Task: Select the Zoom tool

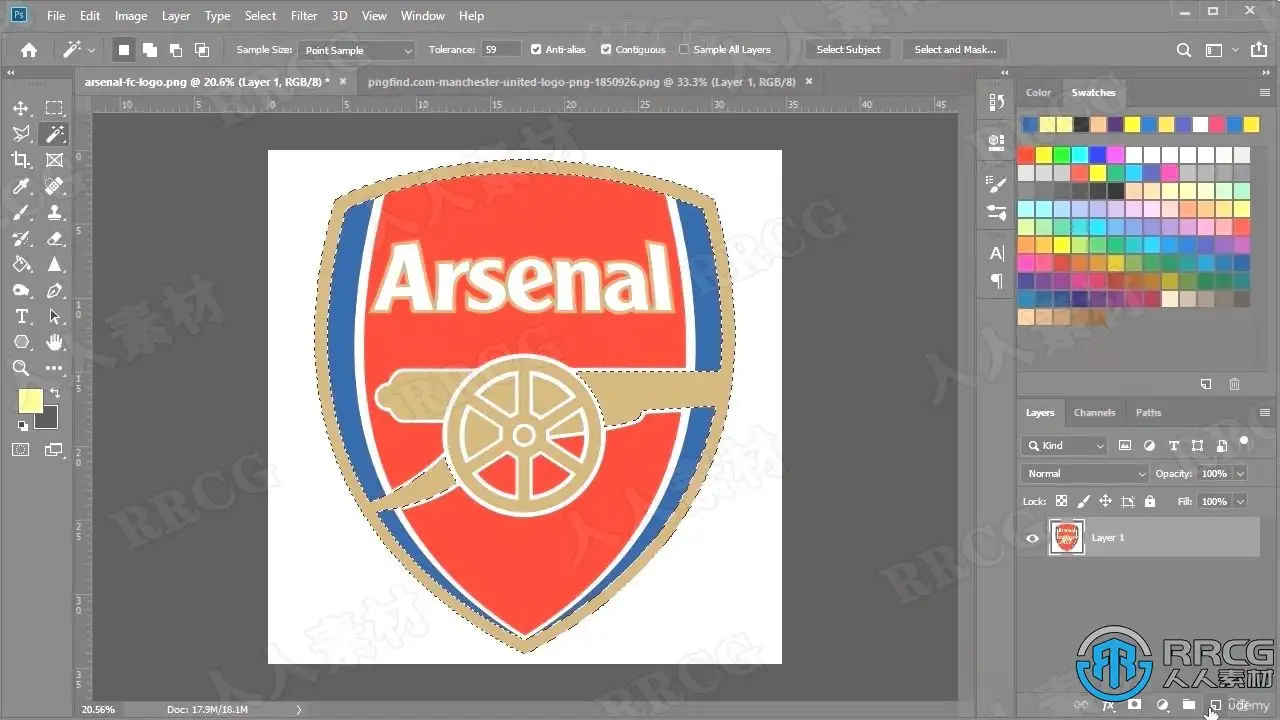Action: [x=21, y=369]
